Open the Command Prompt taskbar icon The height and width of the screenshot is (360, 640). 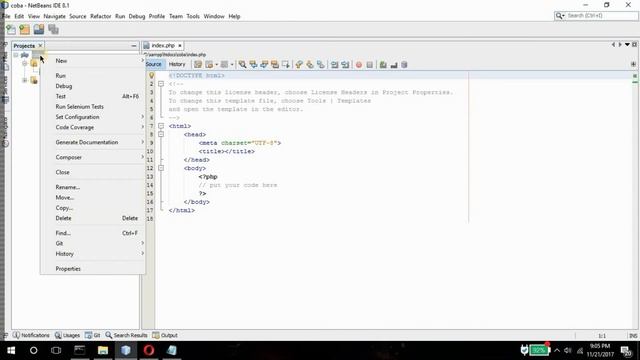point(80,350)
